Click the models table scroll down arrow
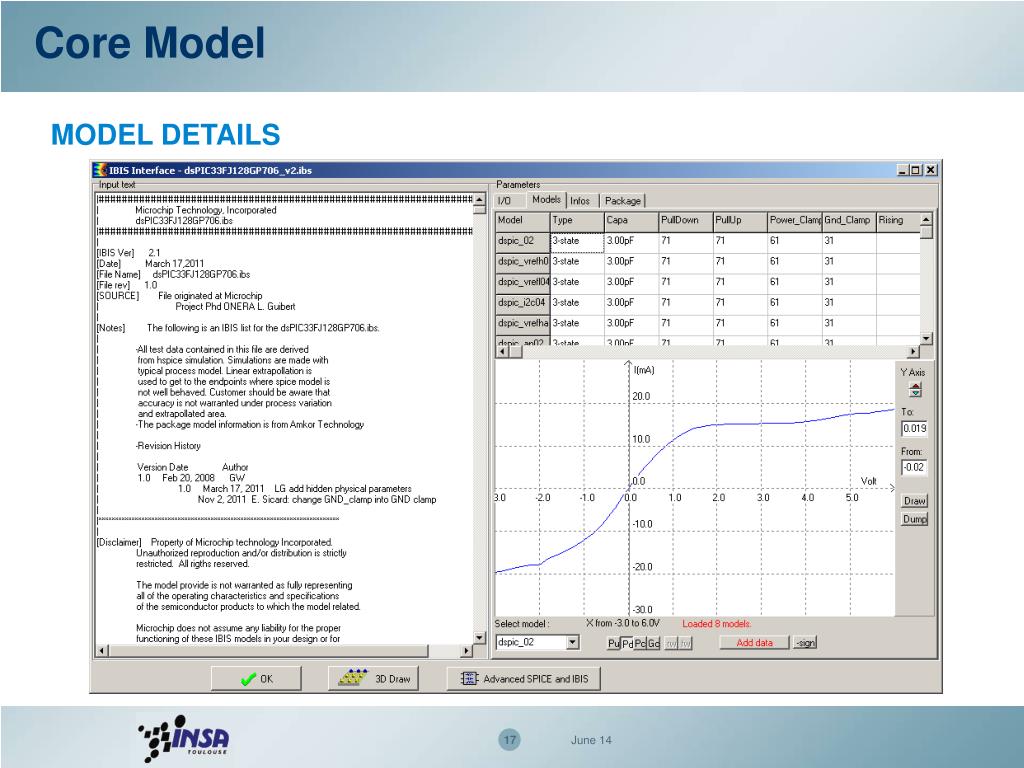 click(926, 338)
